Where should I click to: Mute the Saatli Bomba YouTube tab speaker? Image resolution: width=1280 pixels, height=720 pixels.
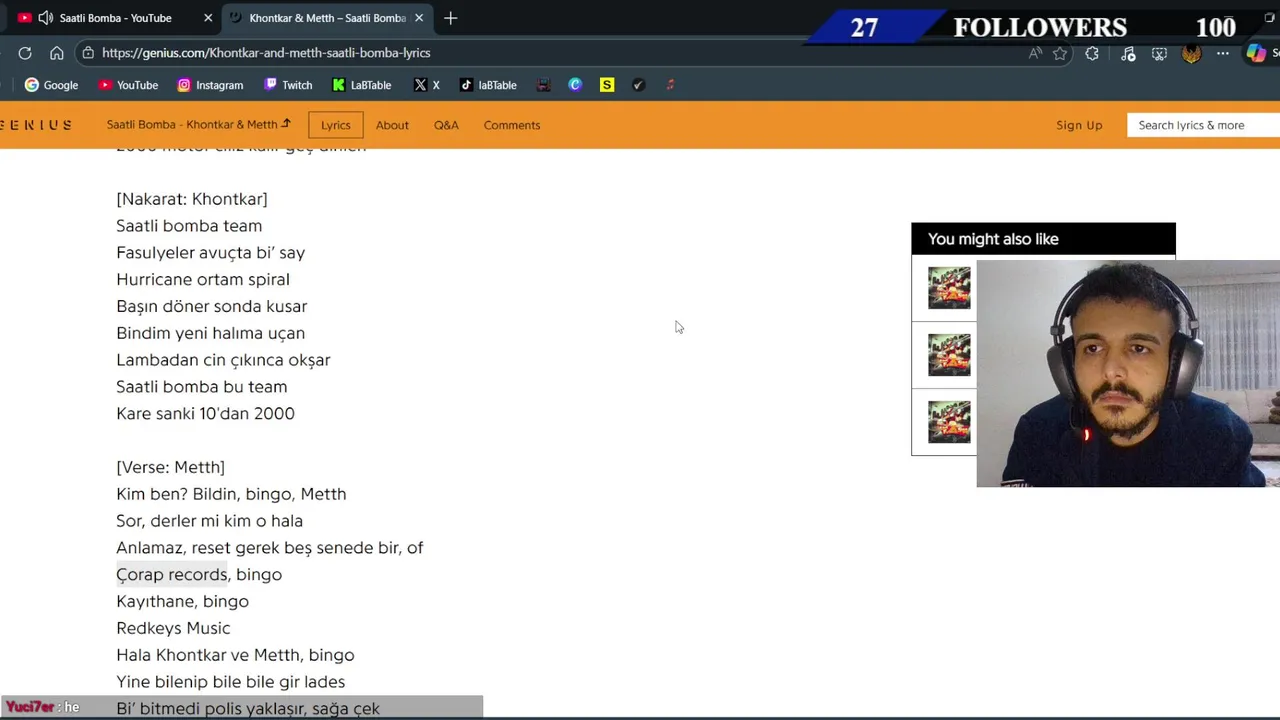[x=46, y=18]
